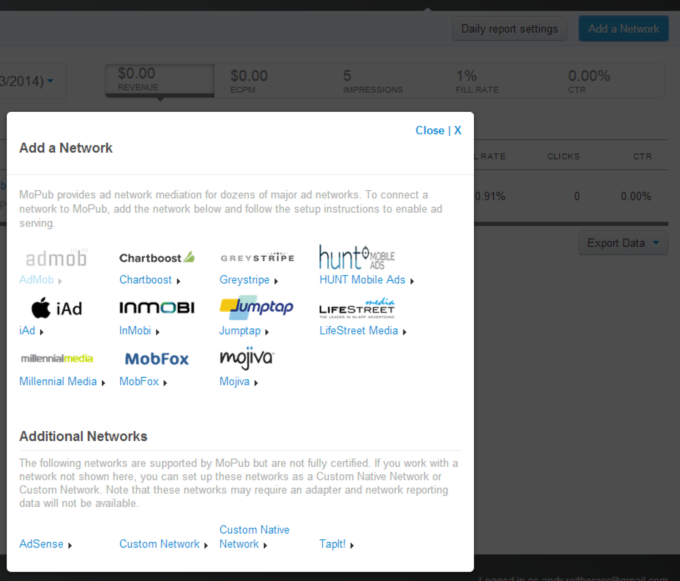This screenshot has width=680, height=581.
Task: Click the LifeStreet Media logo
Action: [x=357, y=308]
